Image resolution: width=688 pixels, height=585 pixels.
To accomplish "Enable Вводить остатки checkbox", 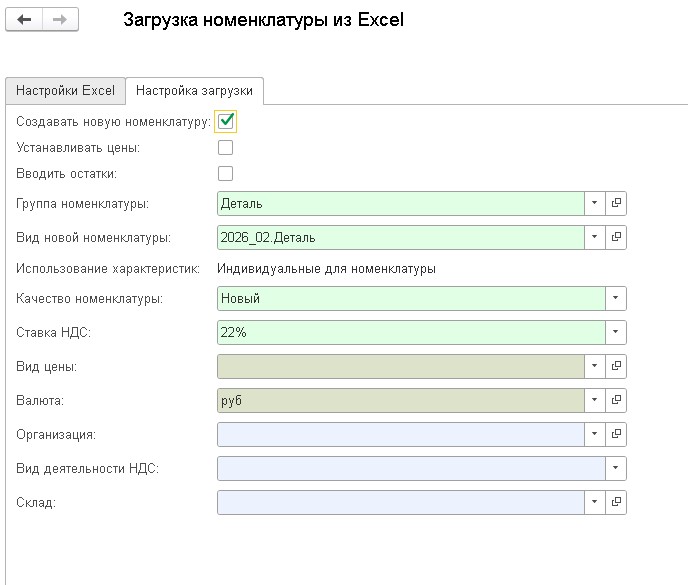I will (226, 173).
